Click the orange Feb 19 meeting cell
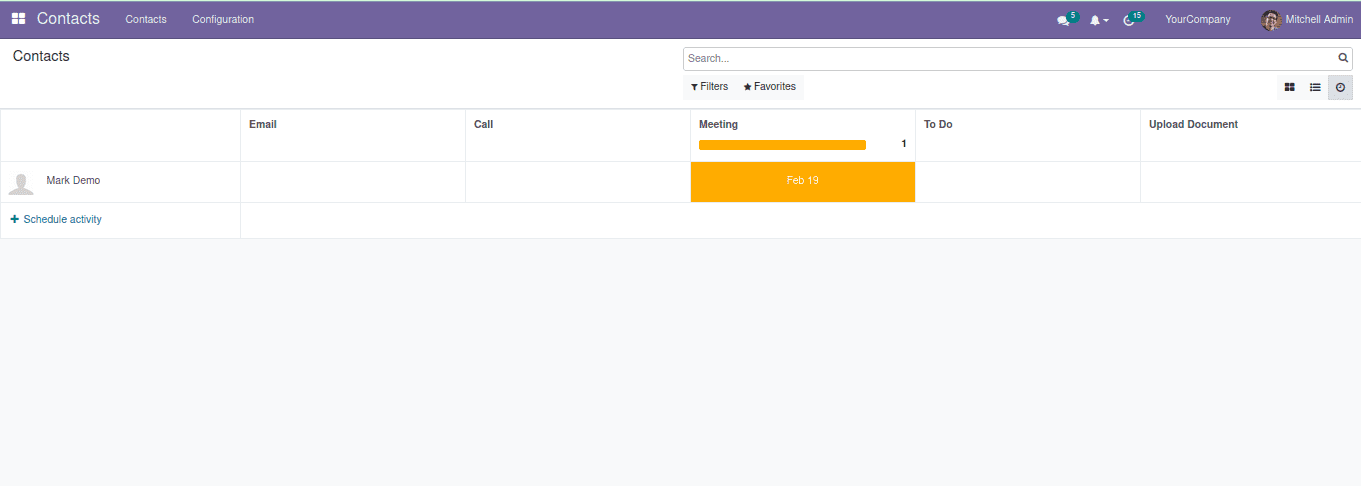The height and width of the screenshot is (486, 1361). (x=802, y=181)
